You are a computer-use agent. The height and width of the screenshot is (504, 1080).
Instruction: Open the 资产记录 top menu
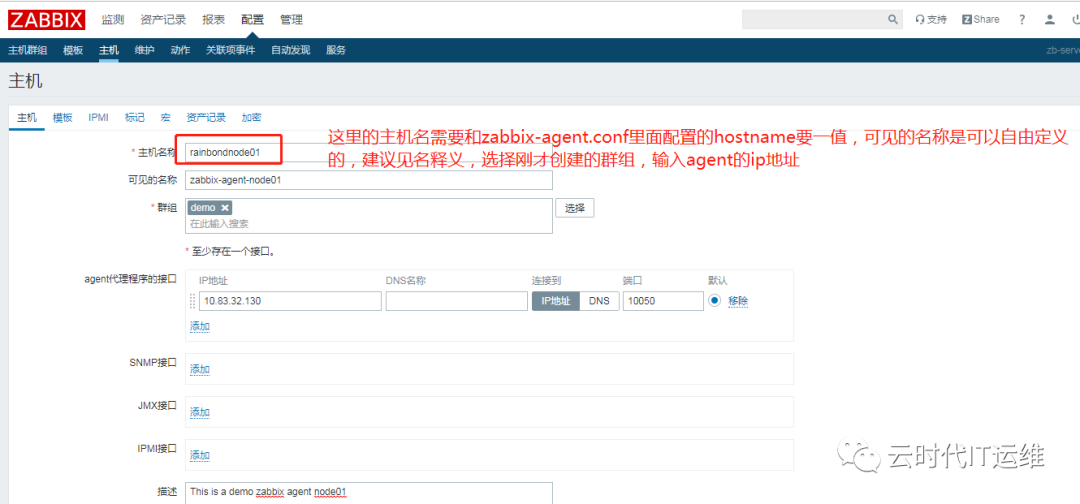(x=163, y=20)
